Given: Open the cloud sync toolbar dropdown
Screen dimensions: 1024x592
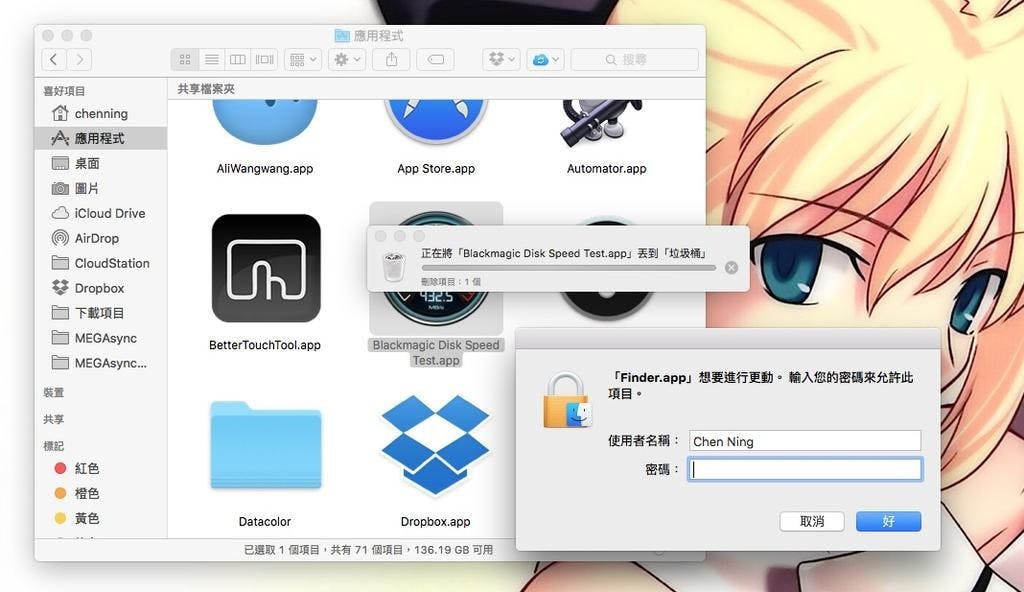Looking at the screenshot, I should tap(545, 59).
